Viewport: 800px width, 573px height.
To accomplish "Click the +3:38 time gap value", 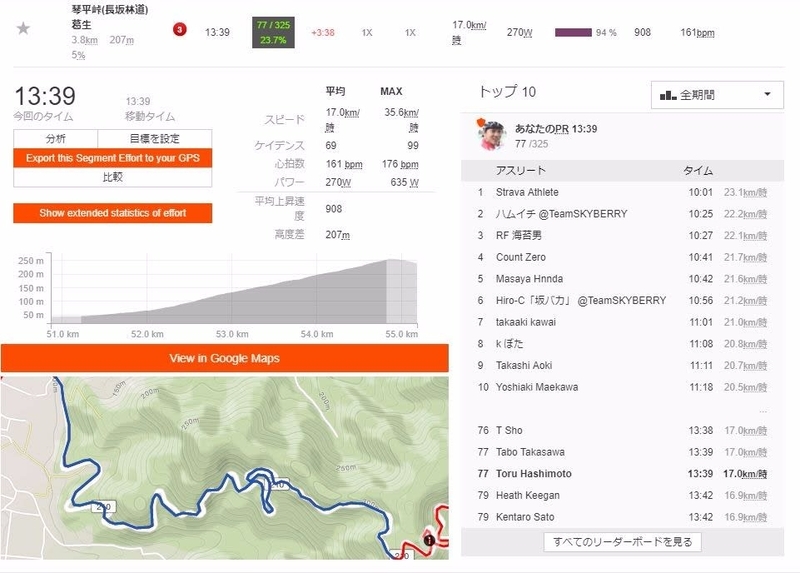I will click(322, 32).
